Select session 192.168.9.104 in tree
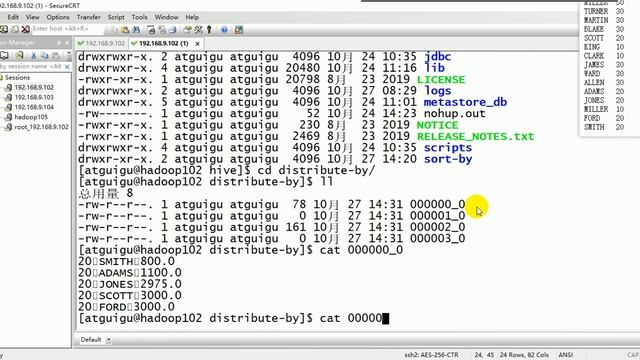 point(34,107)
